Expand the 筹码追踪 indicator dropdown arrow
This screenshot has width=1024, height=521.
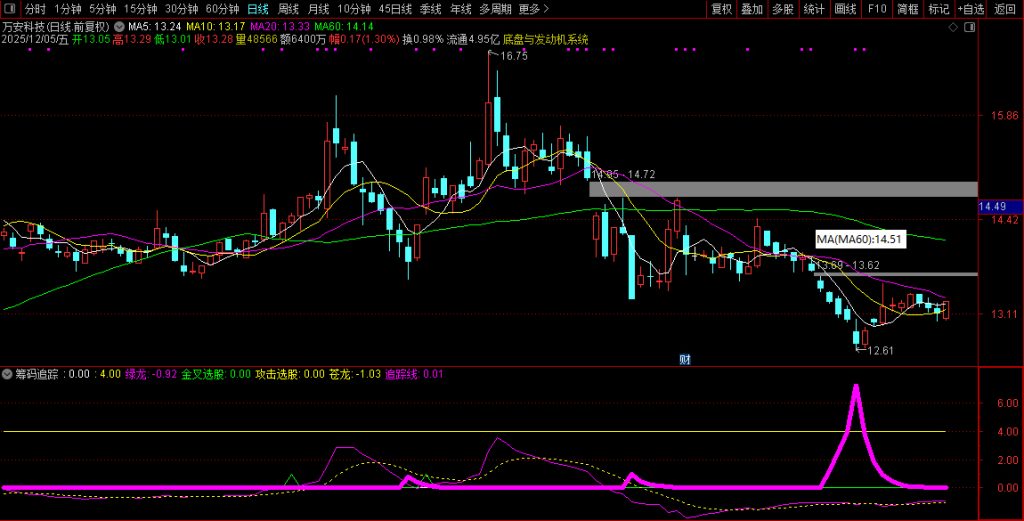pyautogui.click(x=8, y=374)
